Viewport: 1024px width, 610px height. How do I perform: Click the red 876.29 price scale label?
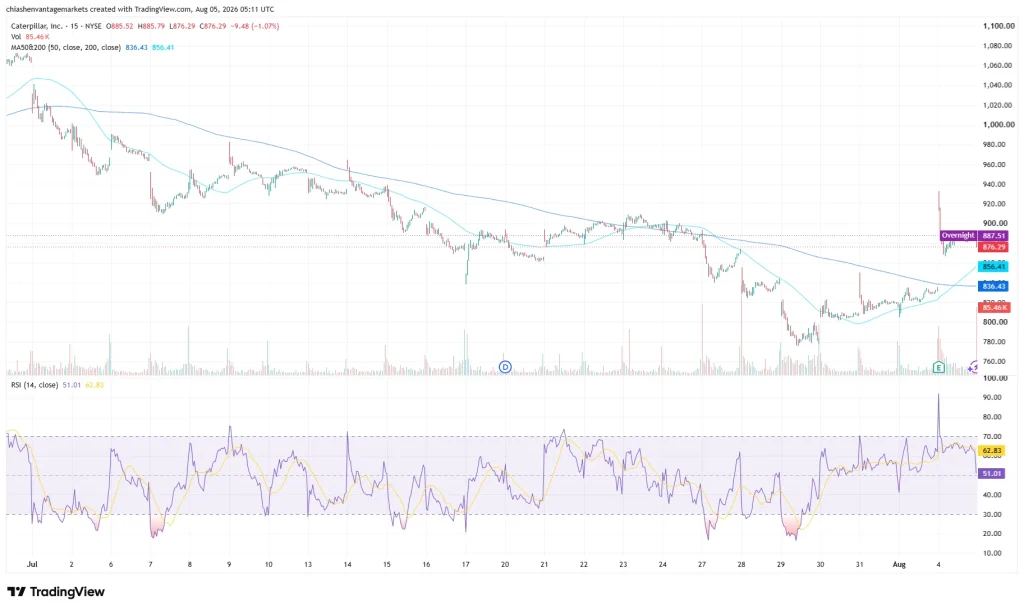pos(993,247)
